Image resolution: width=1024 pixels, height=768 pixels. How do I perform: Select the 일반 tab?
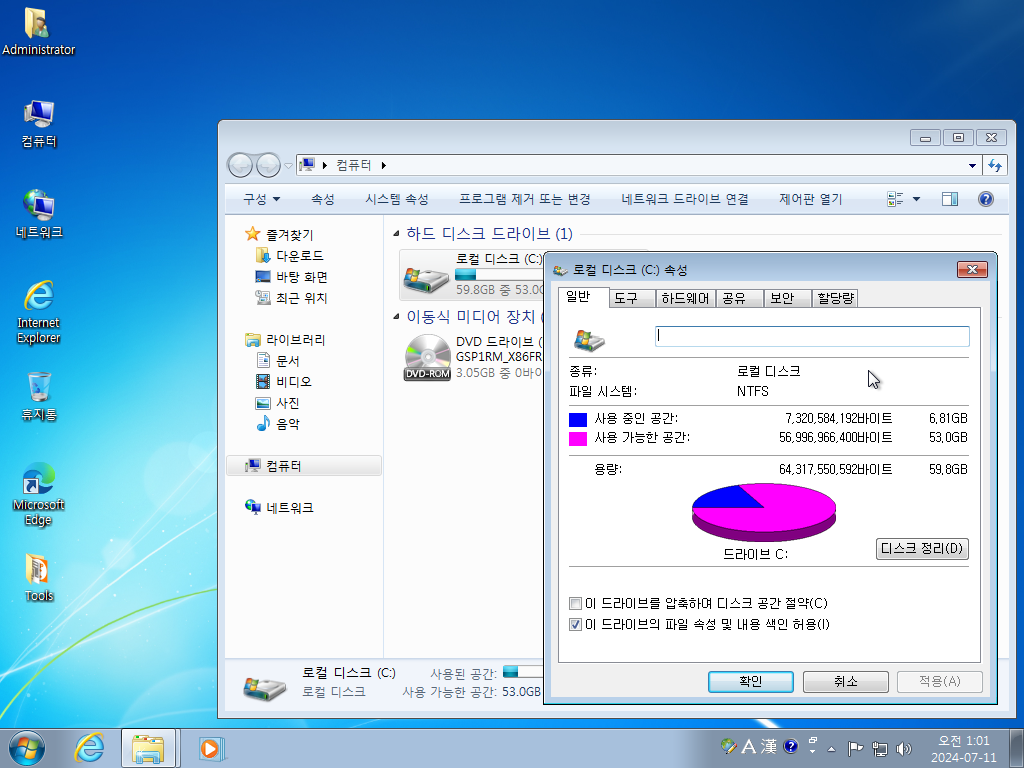[x=584, y=297]
